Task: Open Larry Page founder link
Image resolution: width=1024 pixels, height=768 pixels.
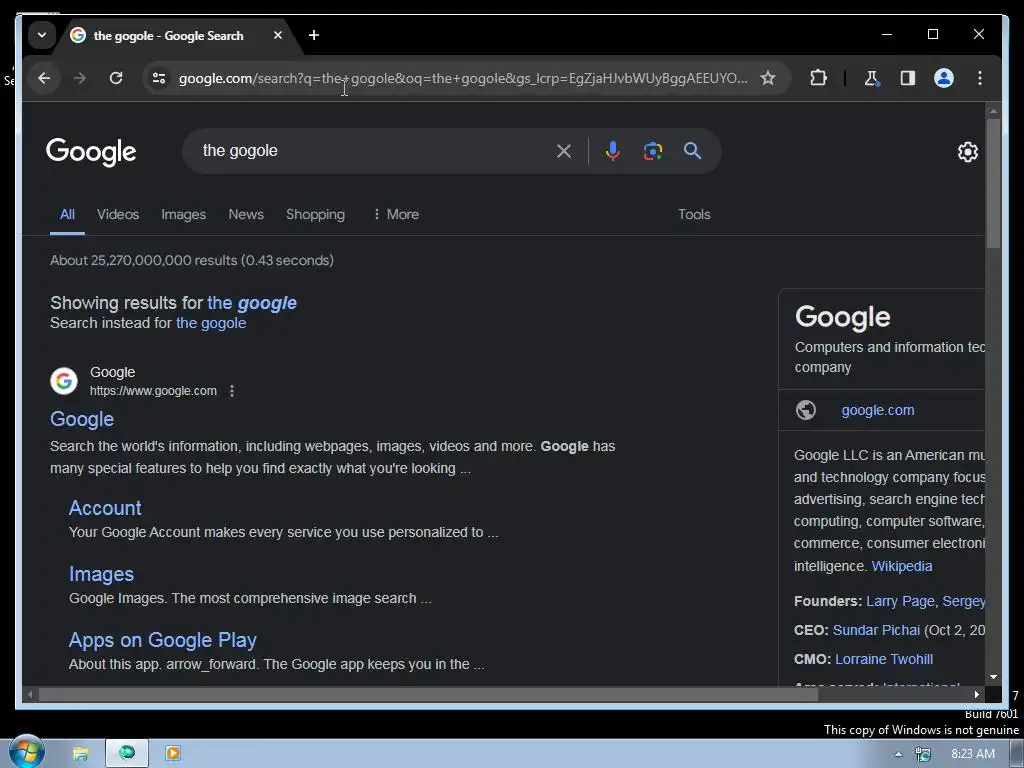Action: tap(900, 601)
